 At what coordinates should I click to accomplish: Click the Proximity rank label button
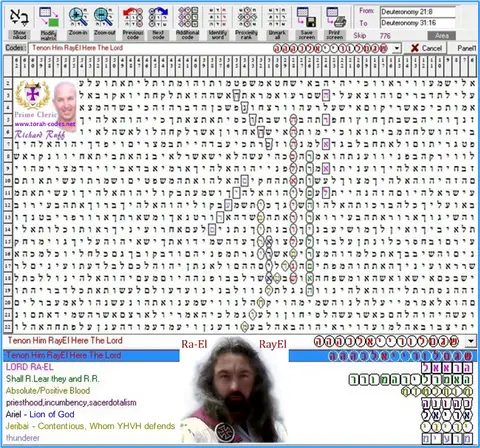click(x=246, y=35)
